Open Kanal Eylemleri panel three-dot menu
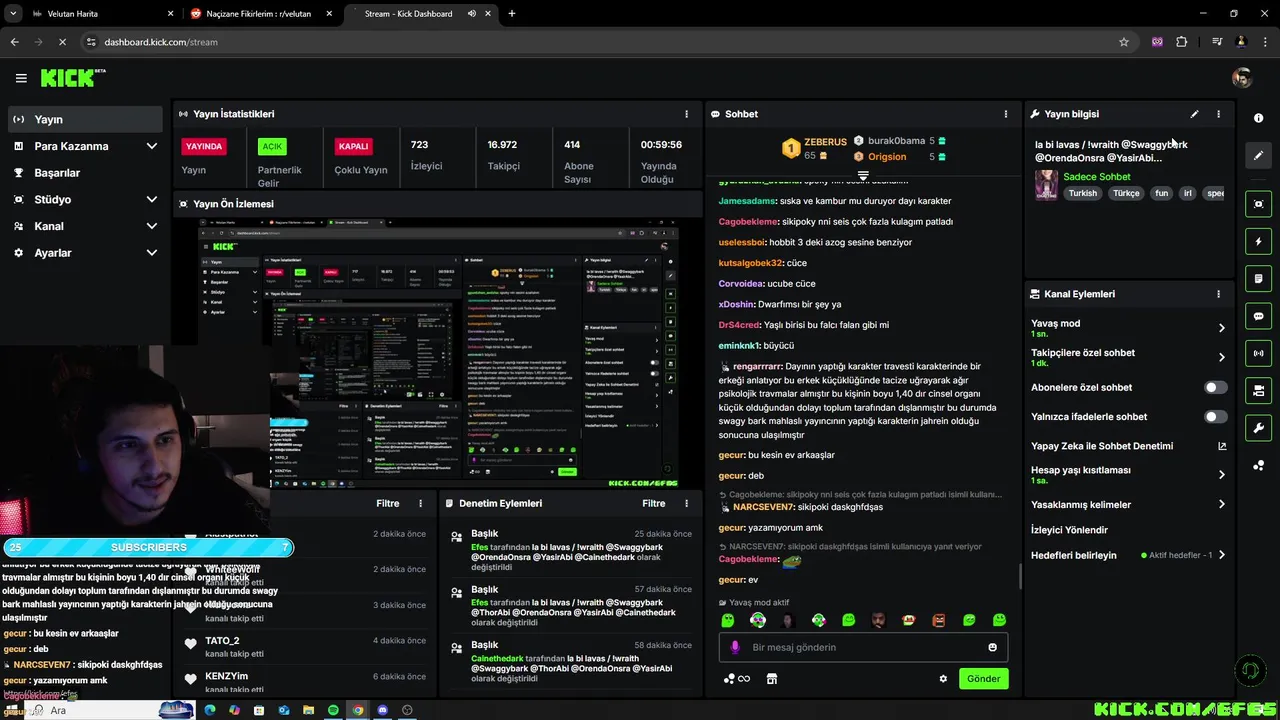Viewport: 1280px width, 720px height. 1218,294
